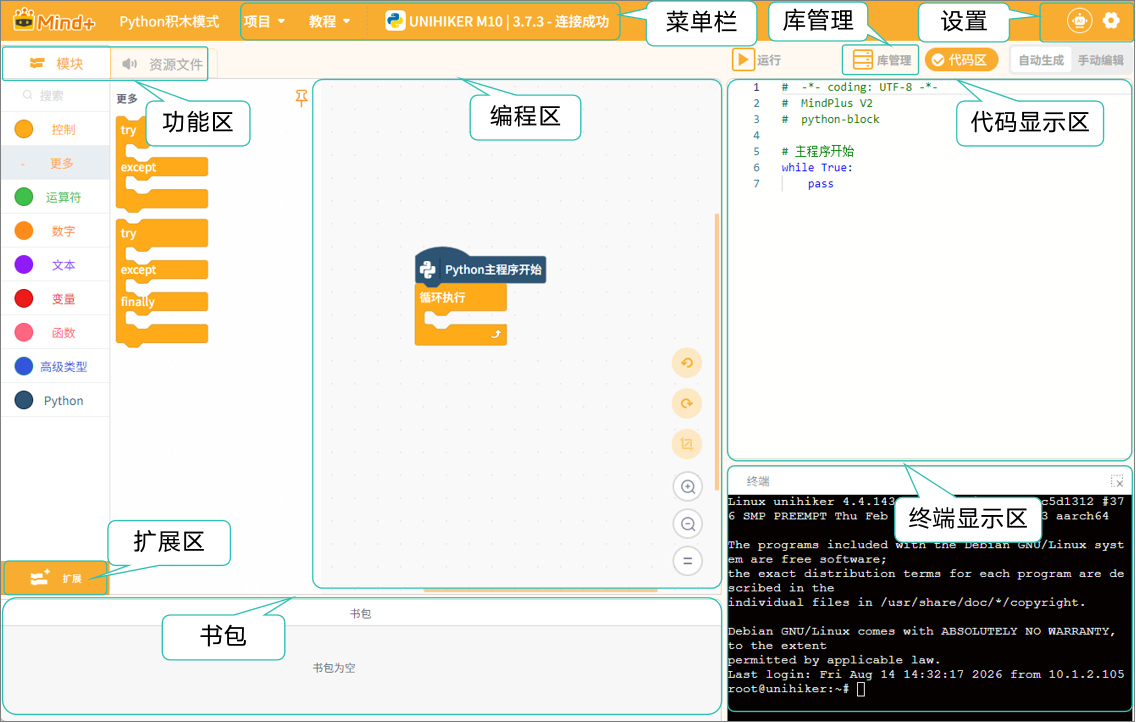
Task: Open the 扩展 extensions button
Action: coord(56,578)
